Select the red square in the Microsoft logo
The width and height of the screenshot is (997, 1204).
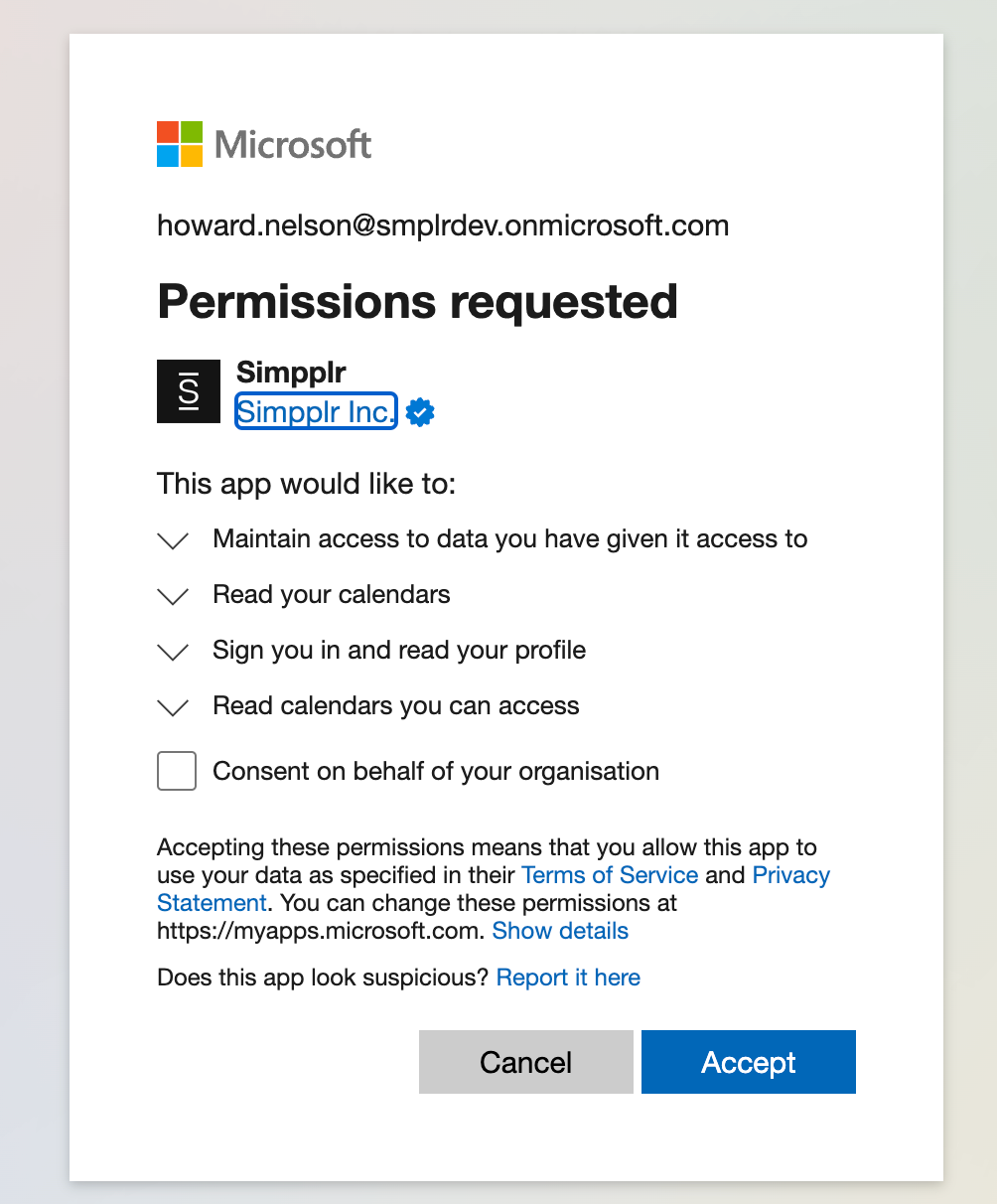click(166, 133)
